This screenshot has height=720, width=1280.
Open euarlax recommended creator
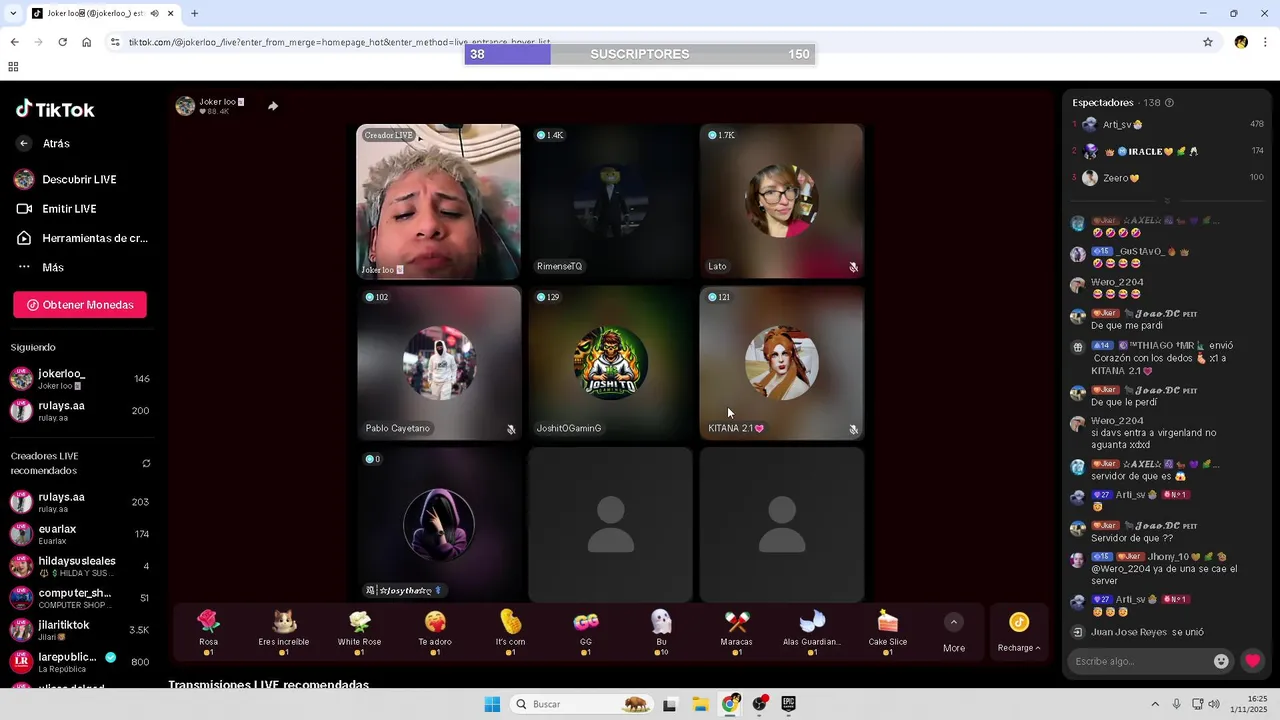[x=80, y=534]
